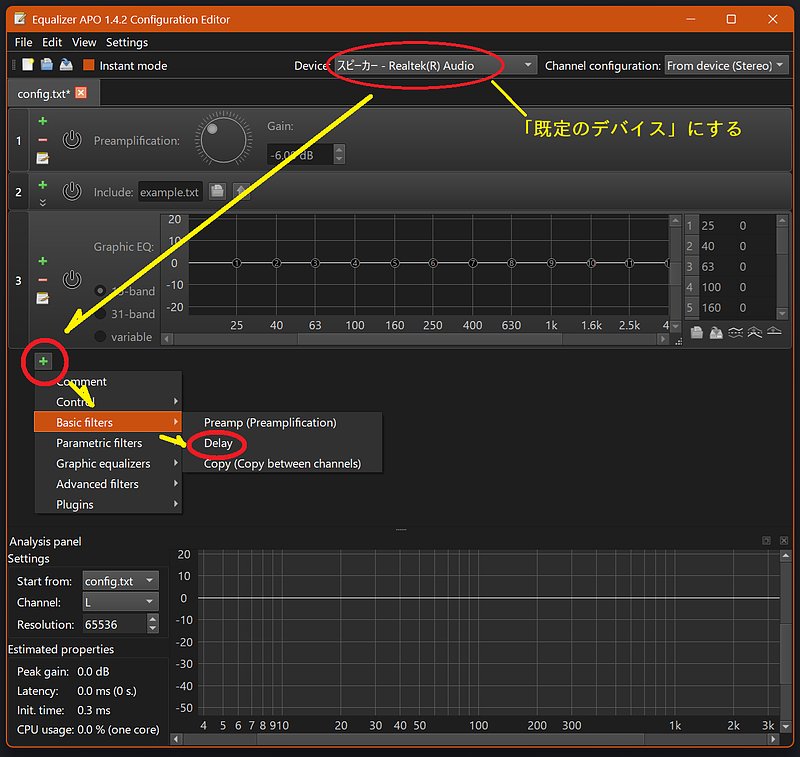Screen dimensions: 800x757
Task: Select the variable band radio option
Action: click(x=101, y=337)
